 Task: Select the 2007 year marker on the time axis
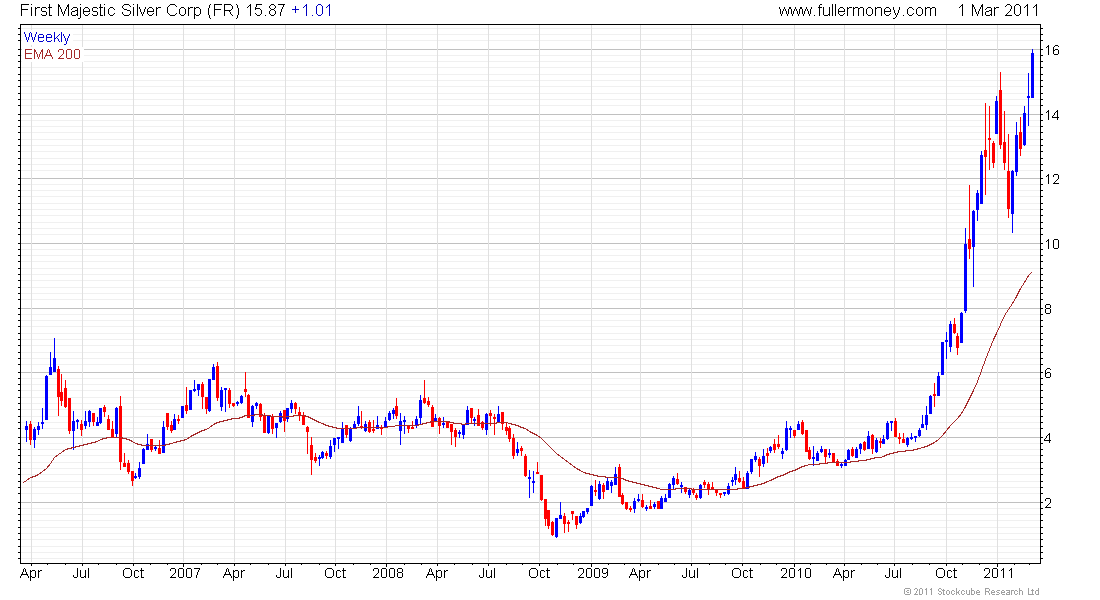[x=185, y=573]
